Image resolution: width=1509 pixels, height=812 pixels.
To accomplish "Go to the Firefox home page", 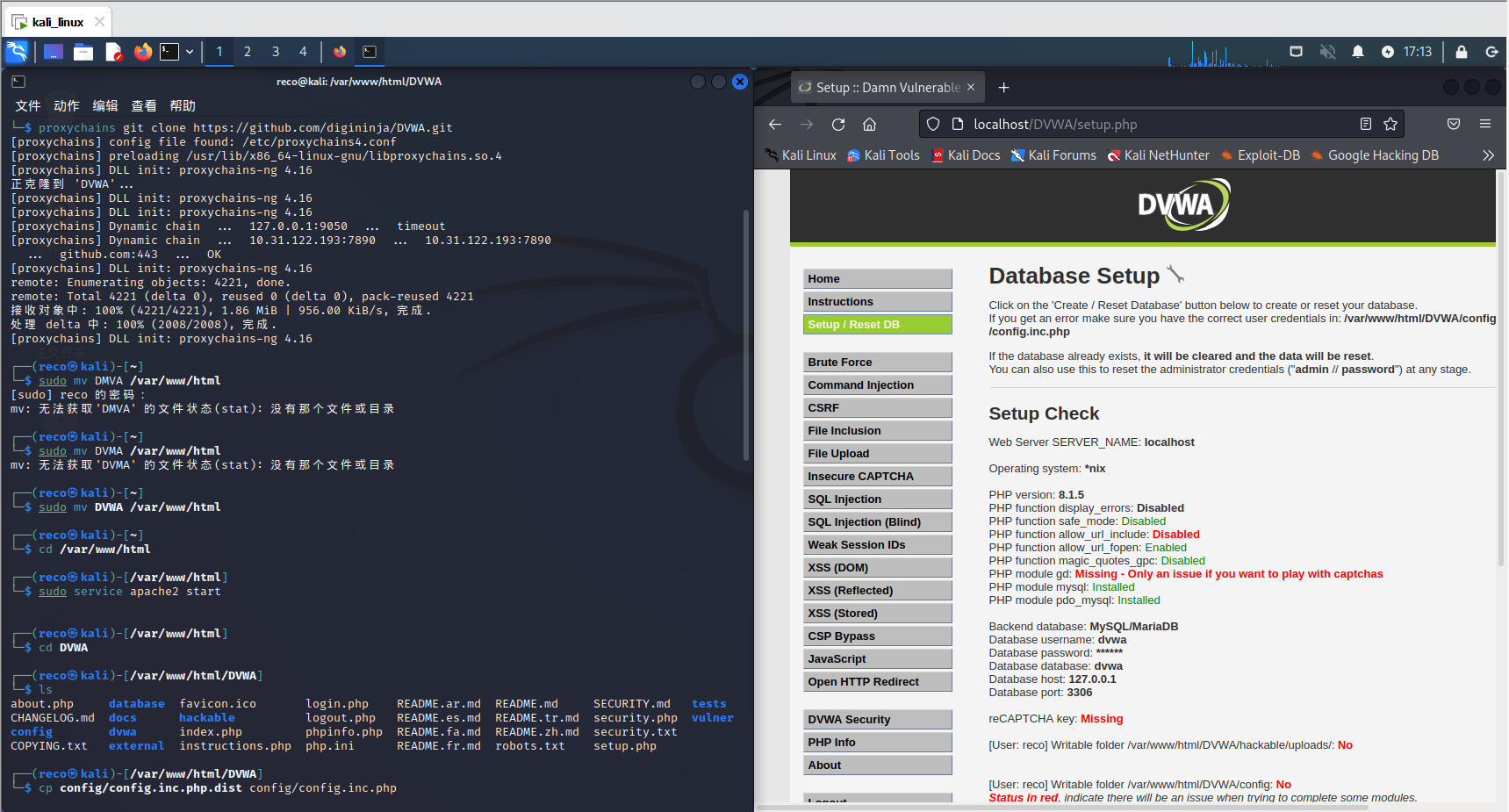I will pos(869,125).
